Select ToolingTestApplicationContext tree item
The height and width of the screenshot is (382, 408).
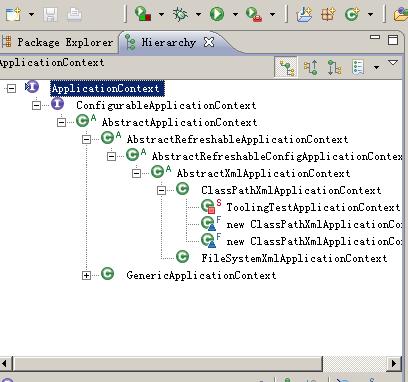(x=313, y=207)
